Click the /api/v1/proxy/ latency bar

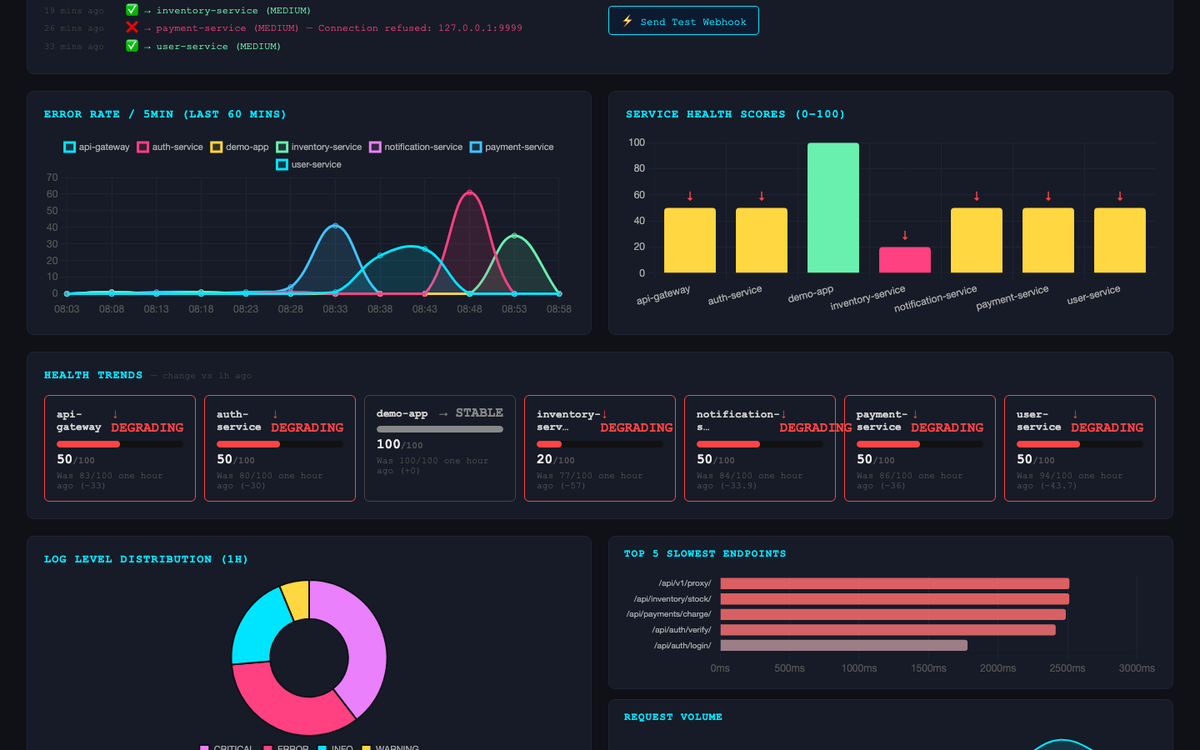(x=894, y=584)
